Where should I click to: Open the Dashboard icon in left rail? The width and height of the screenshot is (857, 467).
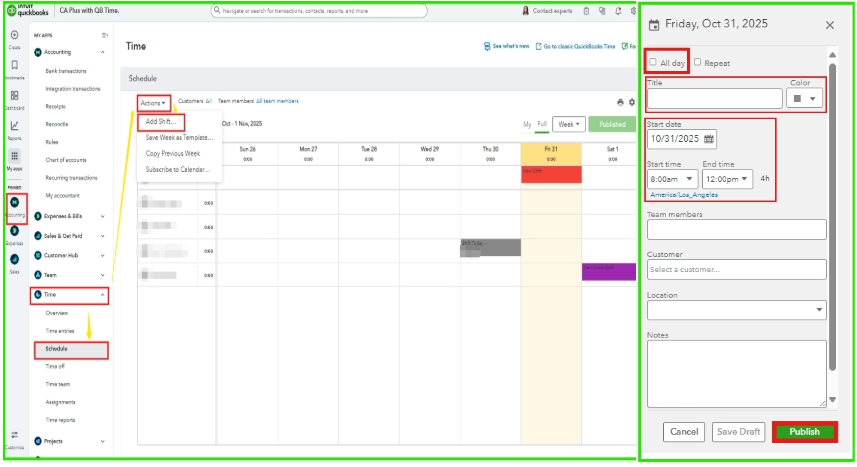tap(14, 96)
